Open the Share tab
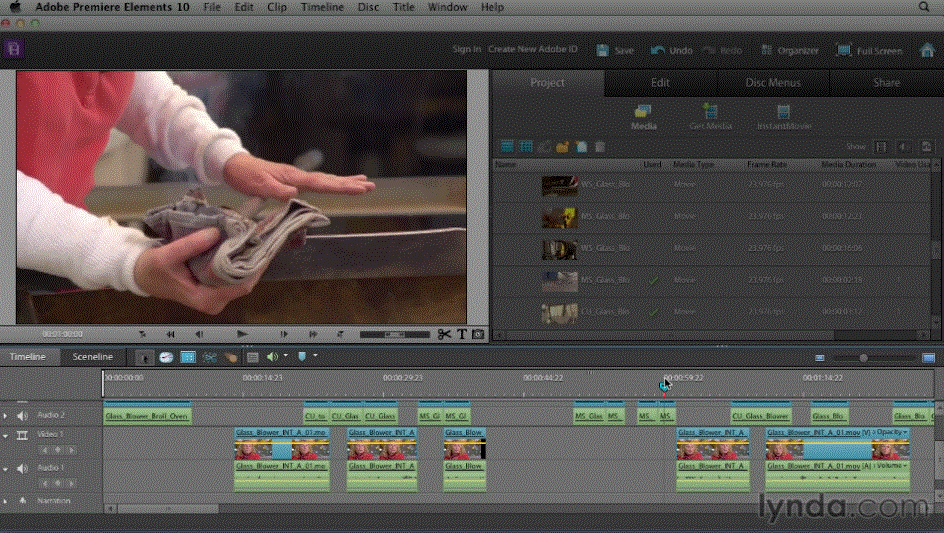Screen dimensions: 944x533 pyautogui.click(x=887, y=83)
